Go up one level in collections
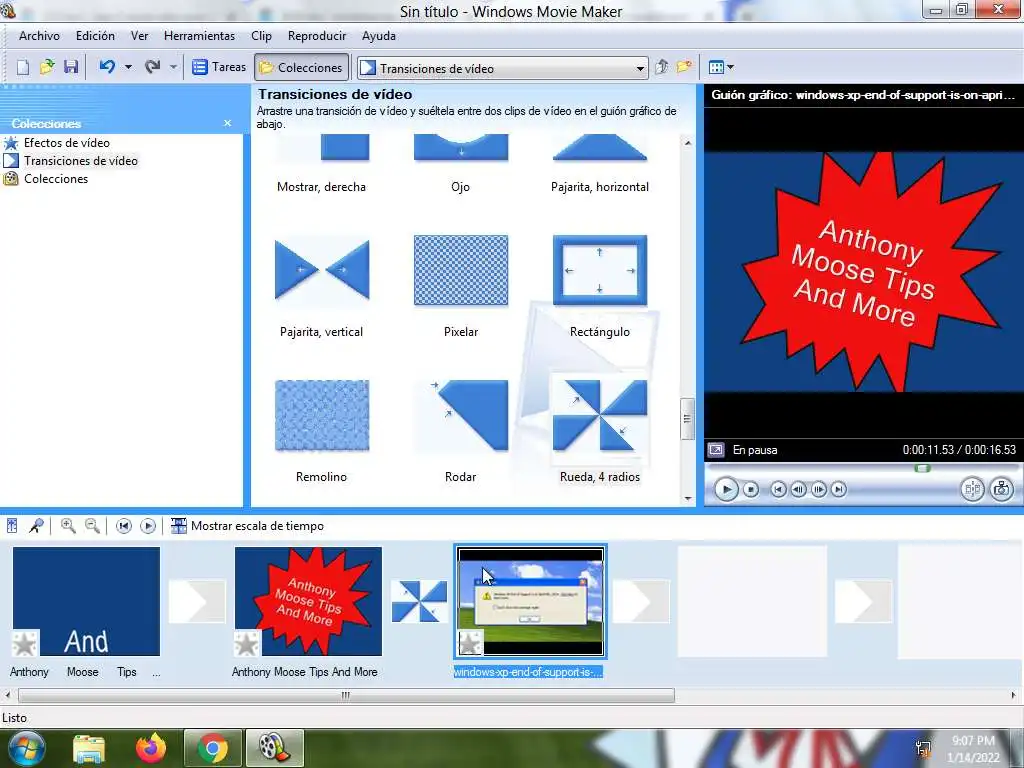 (662, 67)
